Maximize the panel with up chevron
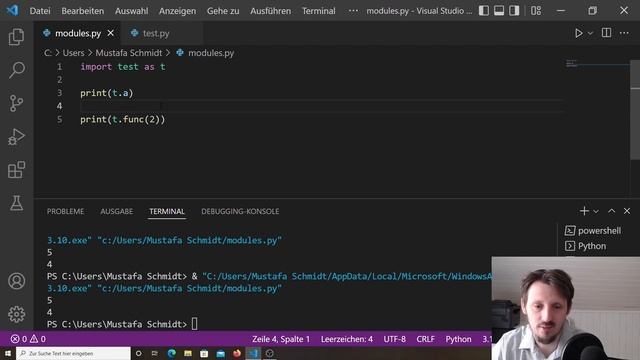This screenshot has height=360, width=640. (x=611, y=211)
